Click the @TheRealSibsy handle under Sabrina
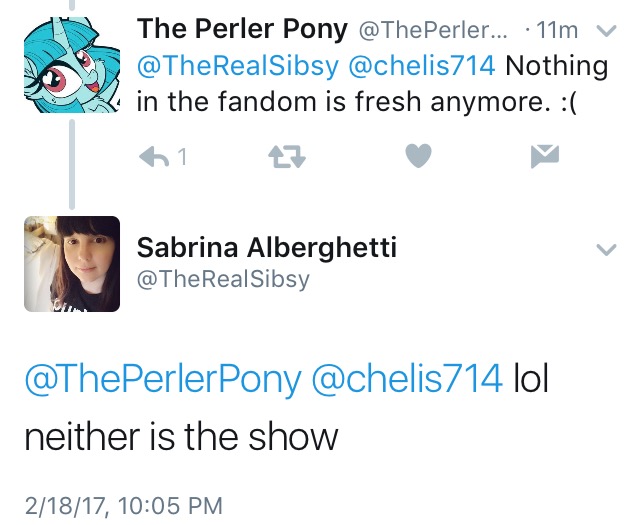The image size is (640, 525). 222,280
